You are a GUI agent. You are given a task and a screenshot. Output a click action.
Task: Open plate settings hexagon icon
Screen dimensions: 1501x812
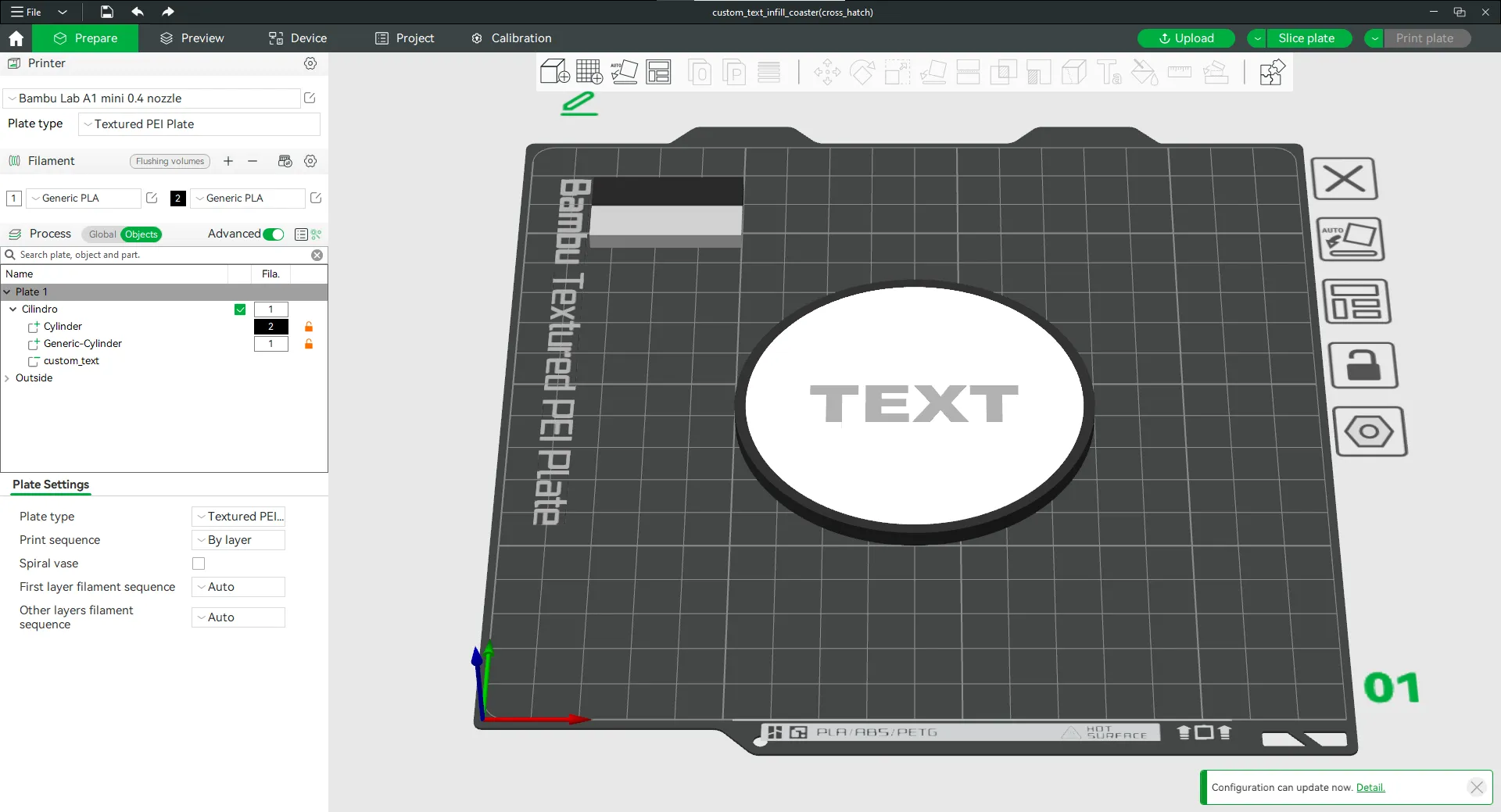click(1370, 431)
